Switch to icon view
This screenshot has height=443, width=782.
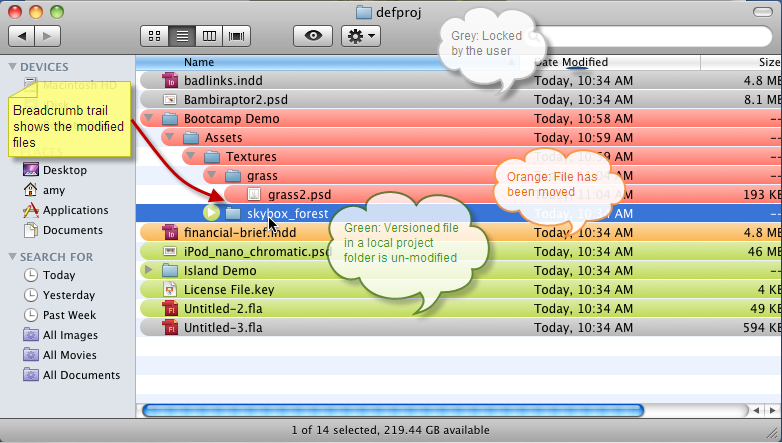(155, 36)
